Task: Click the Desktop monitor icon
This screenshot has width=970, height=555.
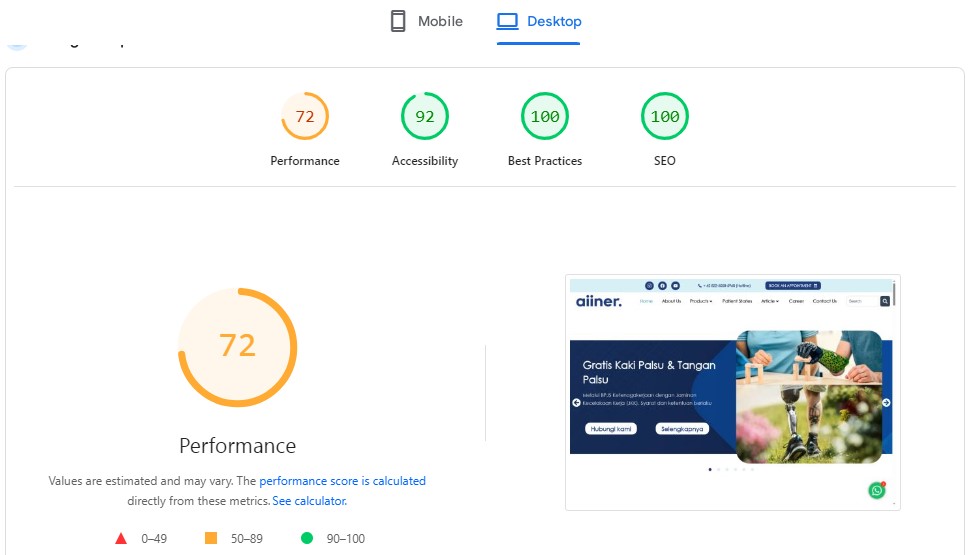Action: (508, 21)
